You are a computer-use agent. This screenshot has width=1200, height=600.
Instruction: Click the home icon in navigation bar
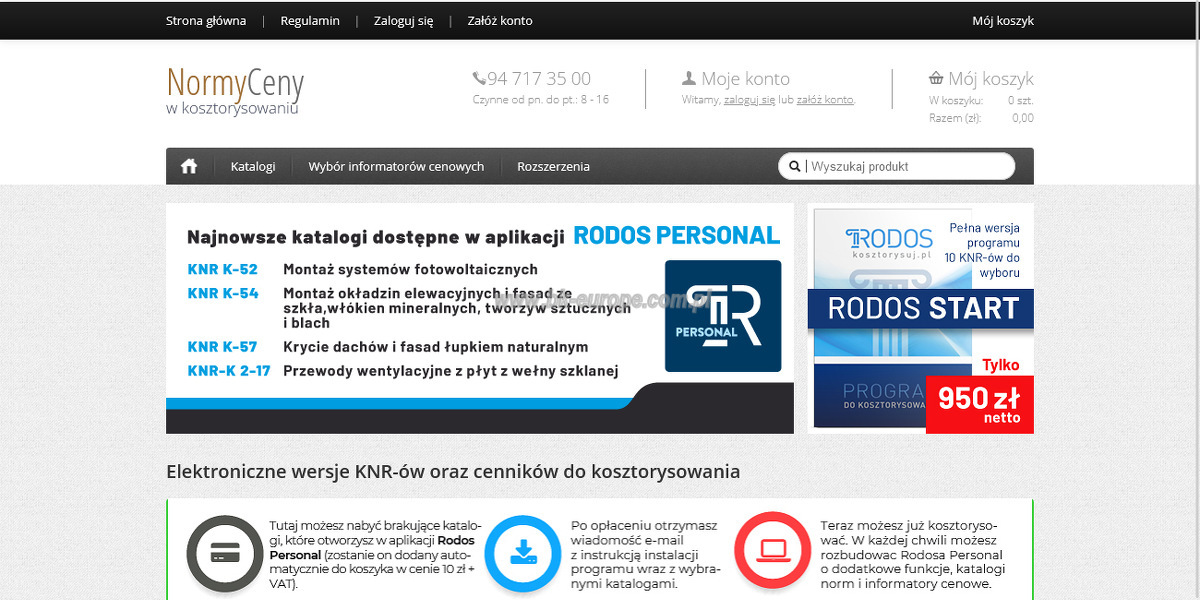[189, 167]
